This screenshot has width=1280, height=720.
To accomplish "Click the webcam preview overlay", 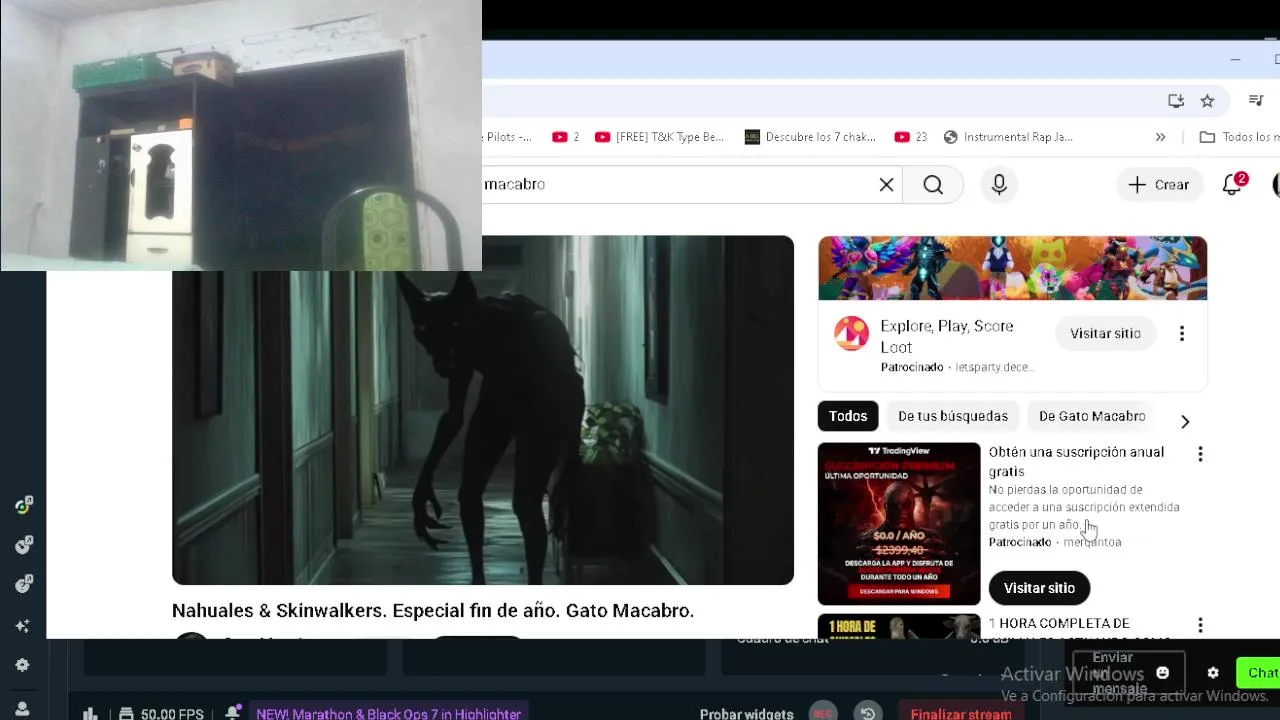I will [x=241, y=135].
